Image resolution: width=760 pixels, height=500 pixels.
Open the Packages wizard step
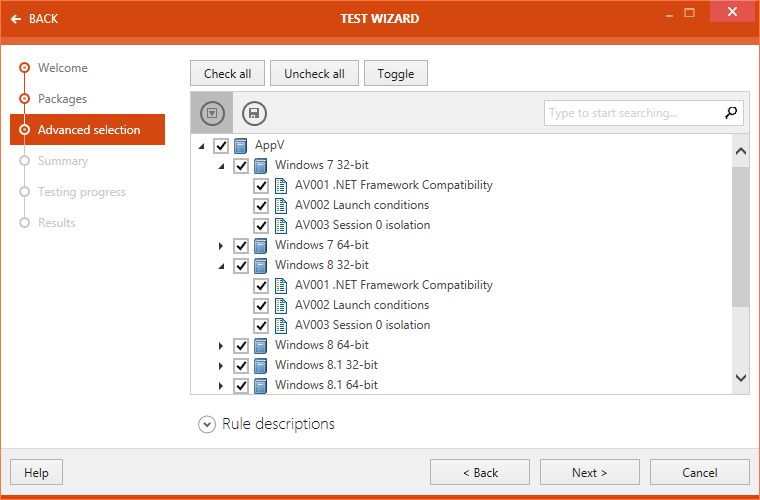pos(62,99)
